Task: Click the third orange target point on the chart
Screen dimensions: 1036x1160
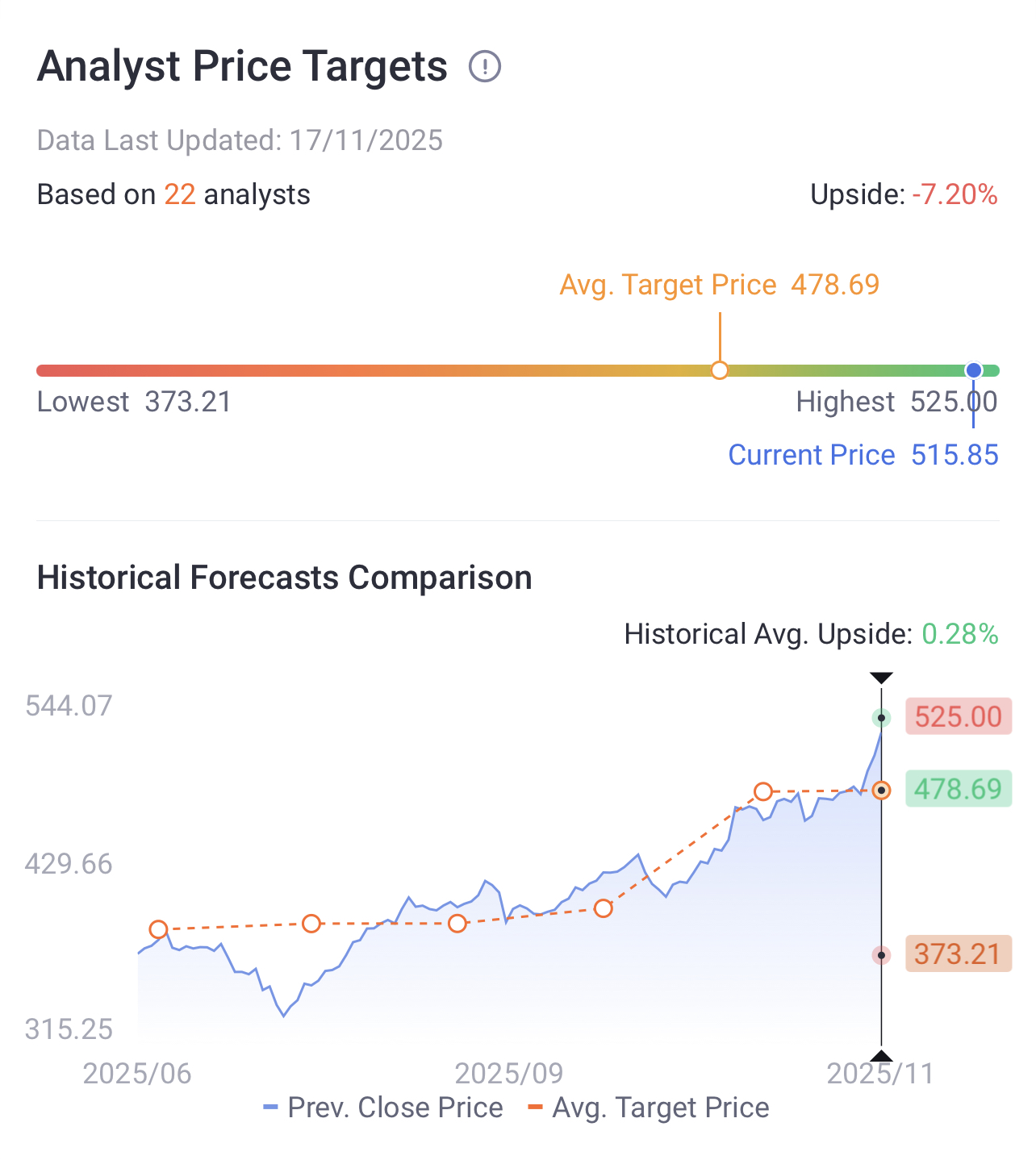Action: [x=457, y=923]
